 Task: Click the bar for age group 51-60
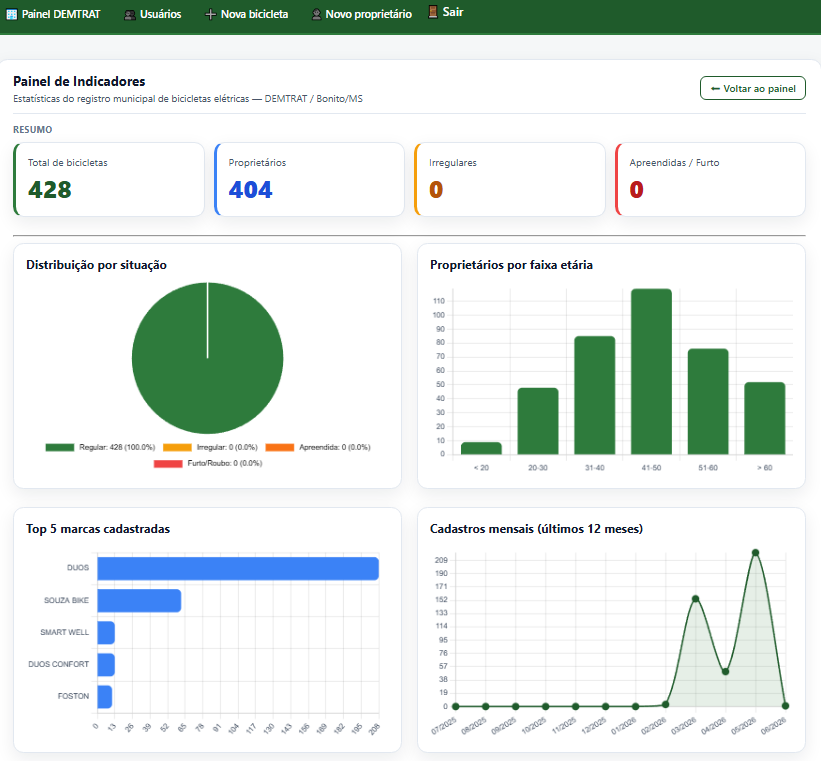click(708, 402)
